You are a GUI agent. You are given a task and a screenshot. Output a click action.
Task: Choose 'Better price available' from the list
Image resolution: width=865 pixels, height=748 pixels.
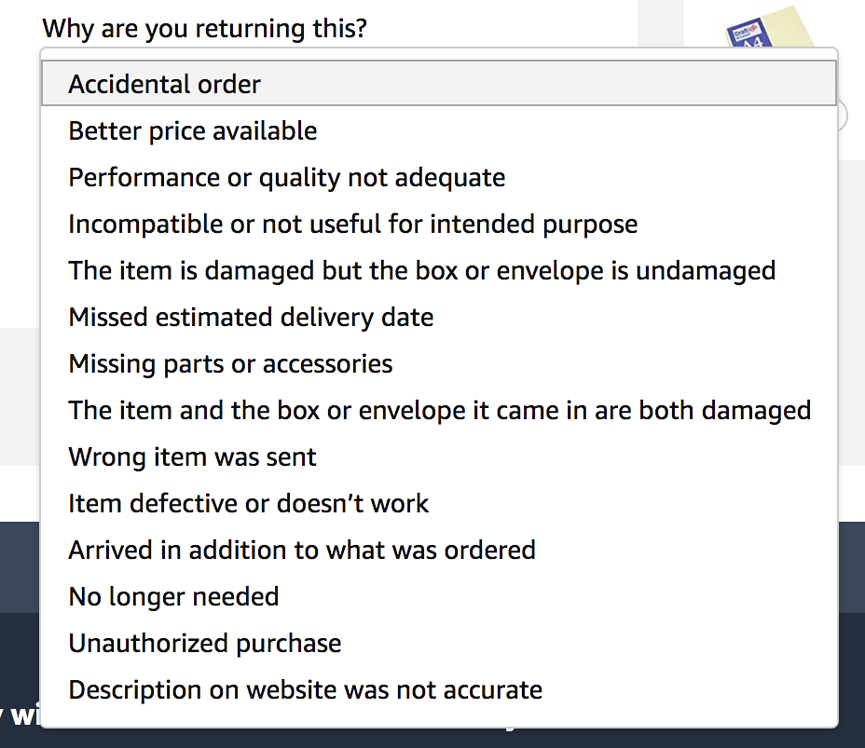coord(191,130)
